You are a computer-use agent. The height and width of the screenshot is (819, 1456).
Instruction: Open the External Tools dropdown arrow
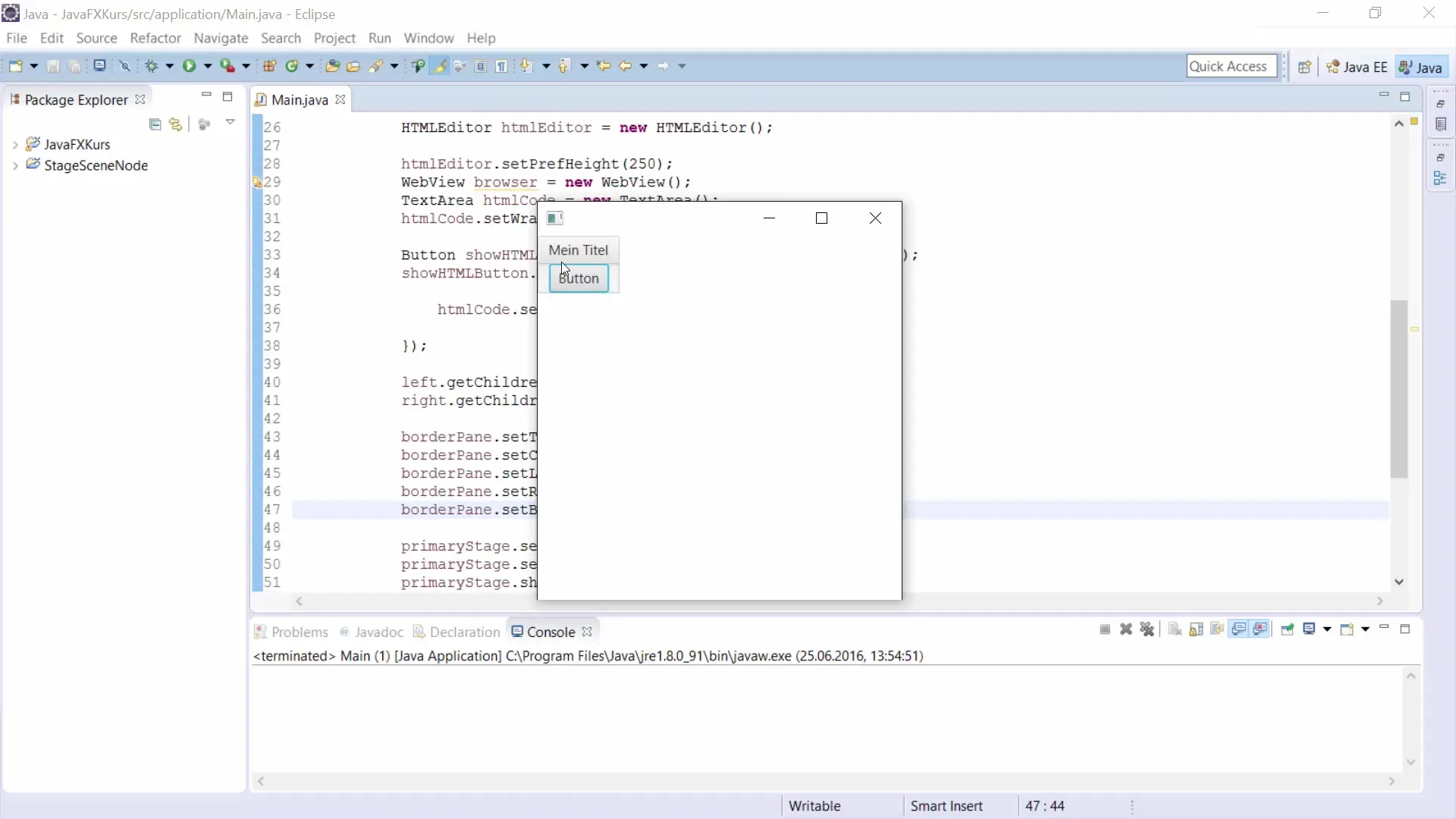pos(246,66)
